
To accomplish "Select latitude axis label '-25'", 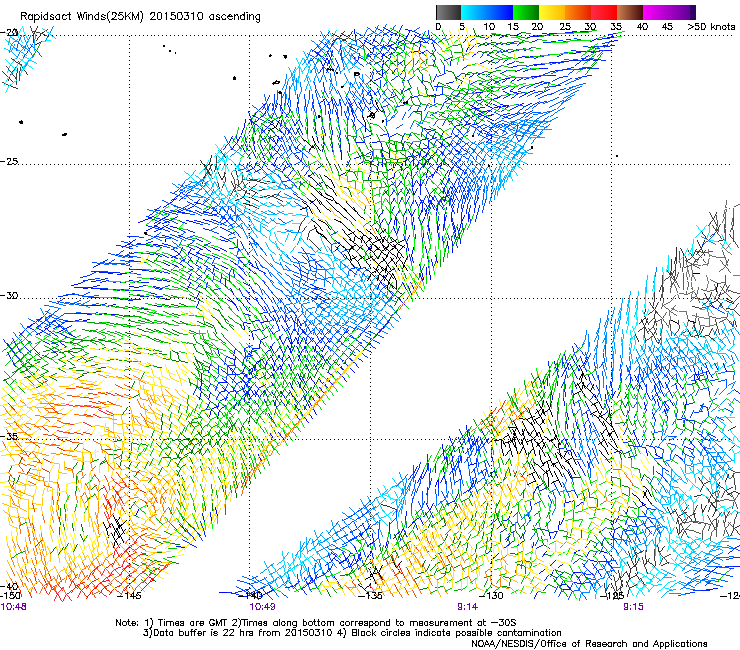I will point(9,161).
